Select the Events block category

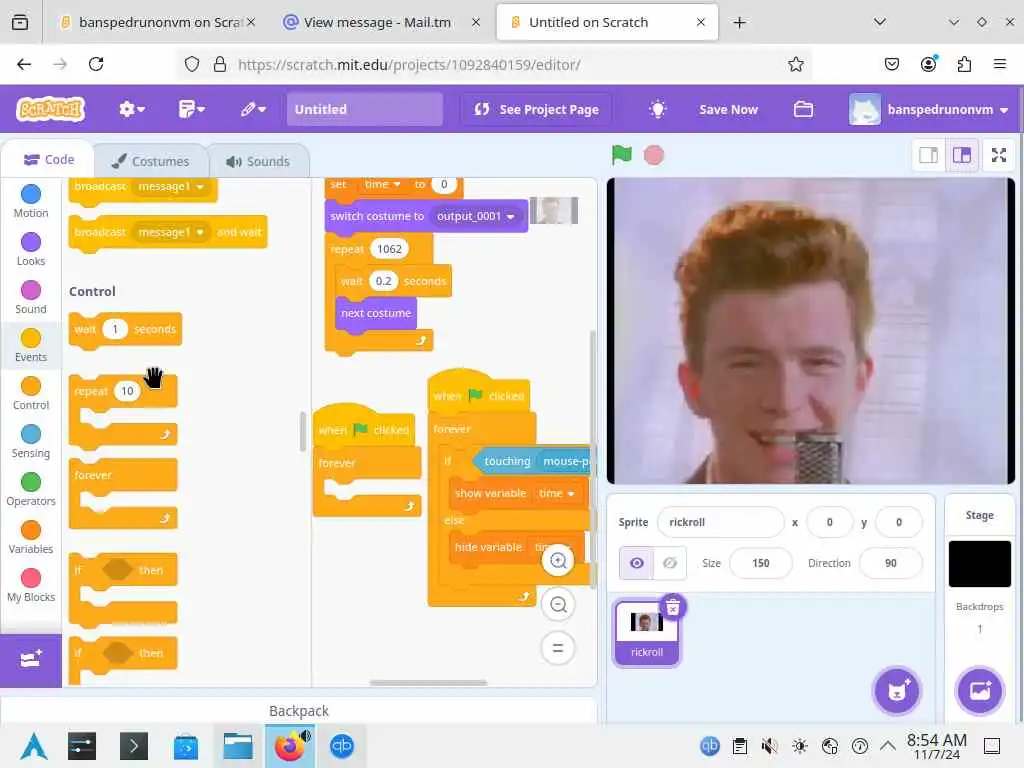(x=31, y=345)
